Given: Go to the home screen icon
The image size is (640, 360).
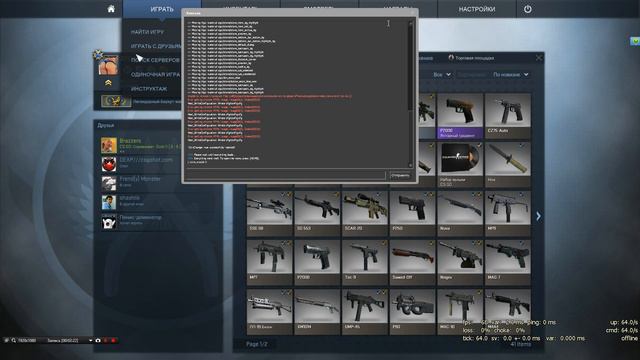Looking at the screenshot, I should tap(111, 9).
